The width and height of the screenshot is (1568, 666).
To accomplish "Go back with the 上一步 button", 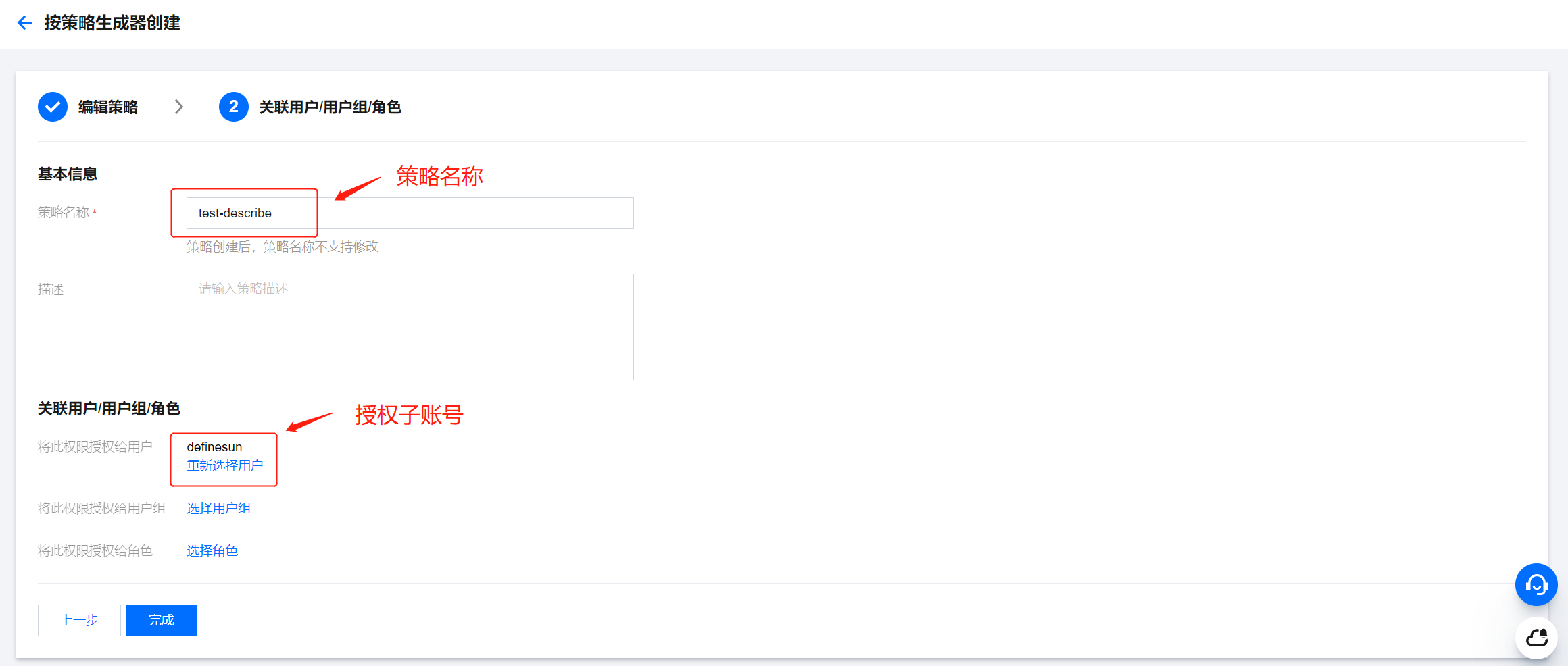I will [79, 620].
